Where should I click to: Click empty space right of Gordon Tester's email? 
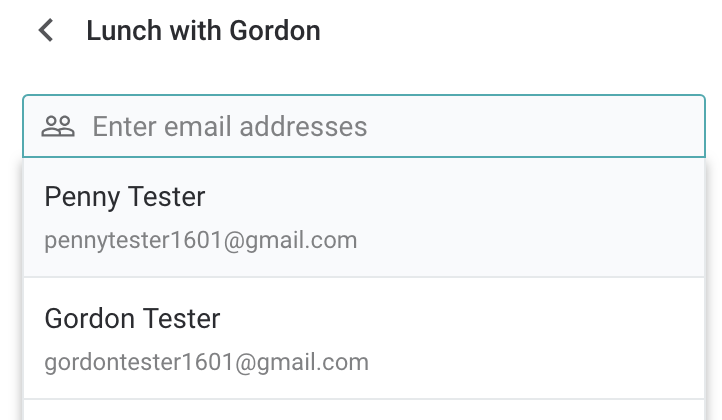[x=540, y=362]
